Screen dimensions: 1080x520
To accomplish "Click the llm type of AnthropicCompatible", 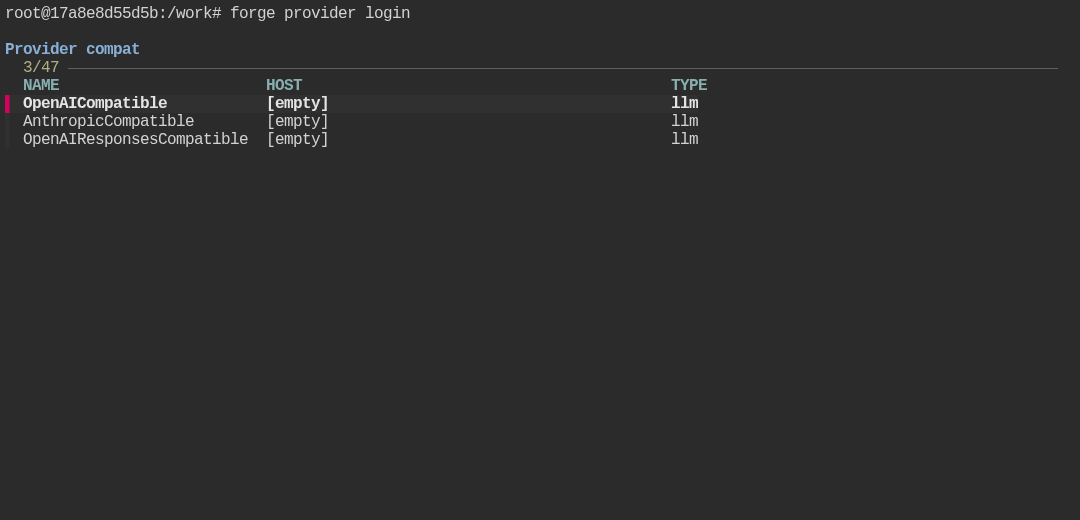I will tap(685, 121).
